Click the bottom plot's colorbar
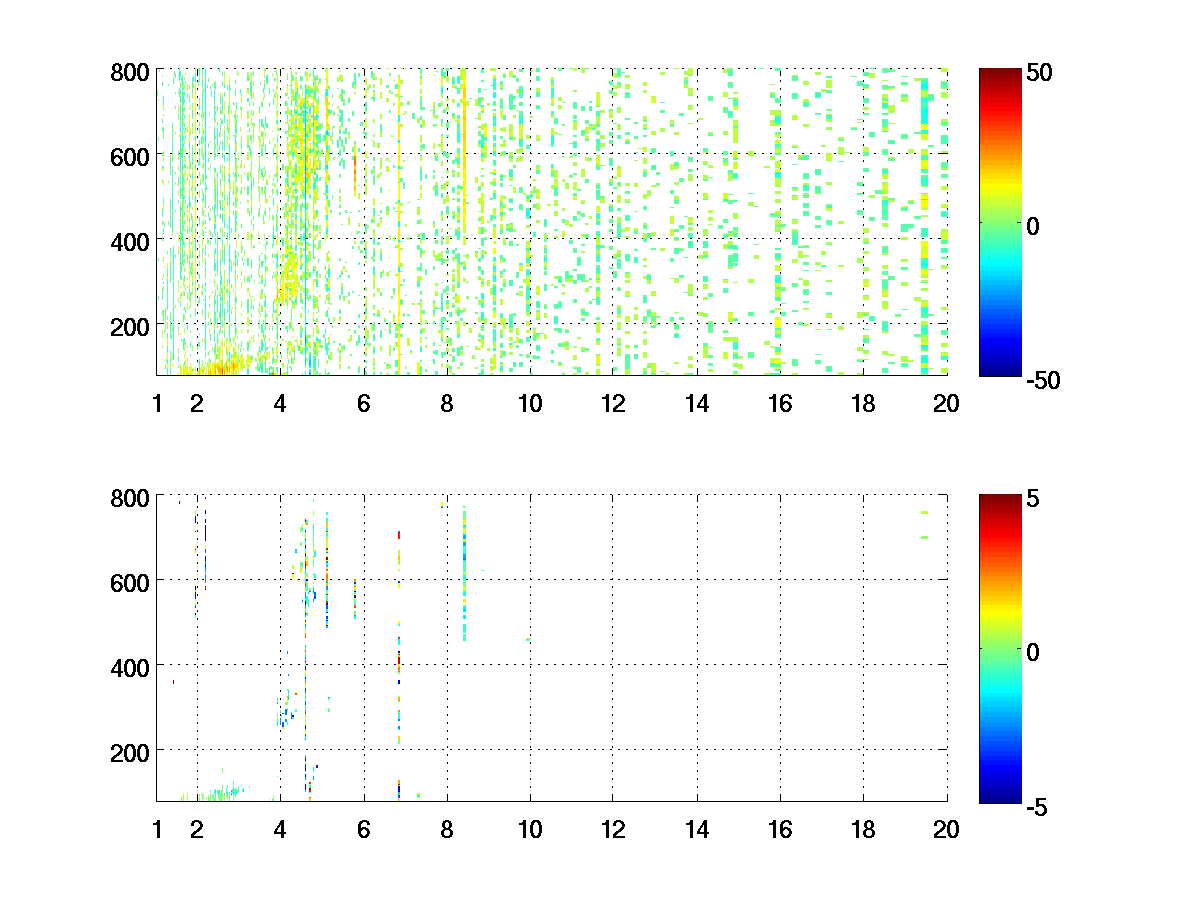The height and width of the screenshot is (900, 1200). (x=1000, y=648)
